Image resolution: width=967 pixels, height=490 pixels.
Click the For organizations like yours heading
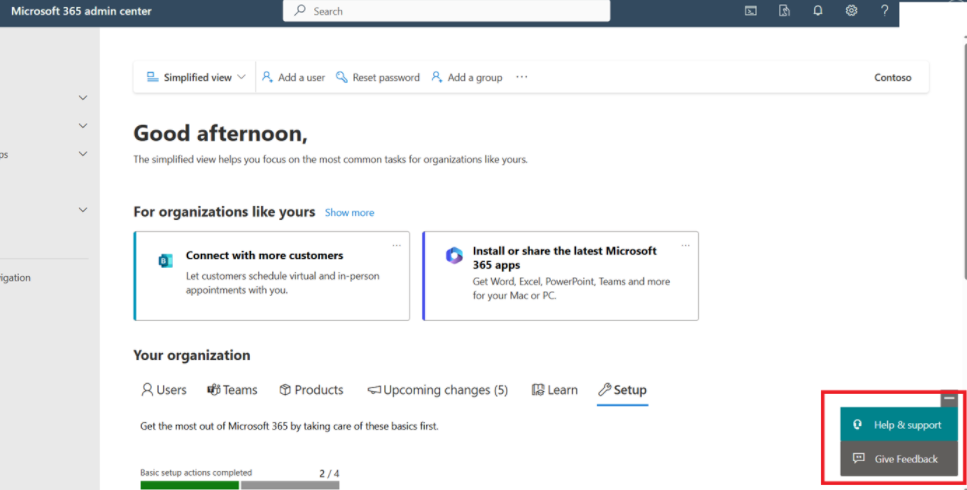(x=224, y=212)
